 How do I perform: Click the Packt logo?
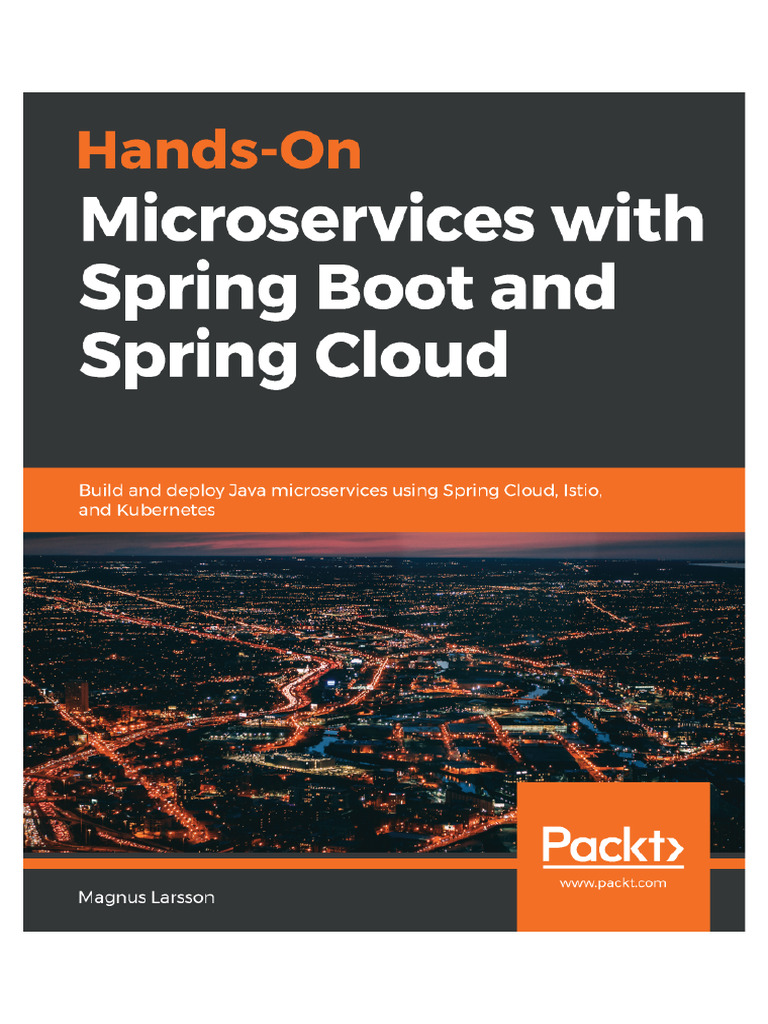click(x=613, y=846)
